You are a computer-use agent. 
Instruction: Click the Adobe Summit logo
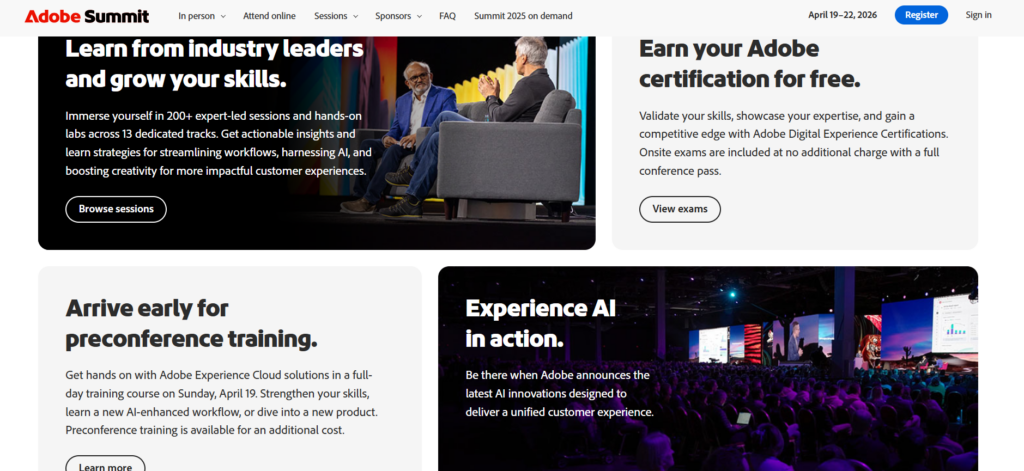click(x=87, y=16)
